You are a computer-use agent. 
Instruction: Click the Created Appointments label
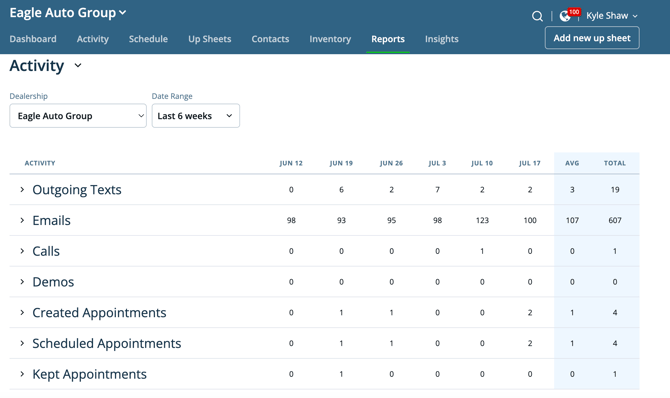point(100,313)
